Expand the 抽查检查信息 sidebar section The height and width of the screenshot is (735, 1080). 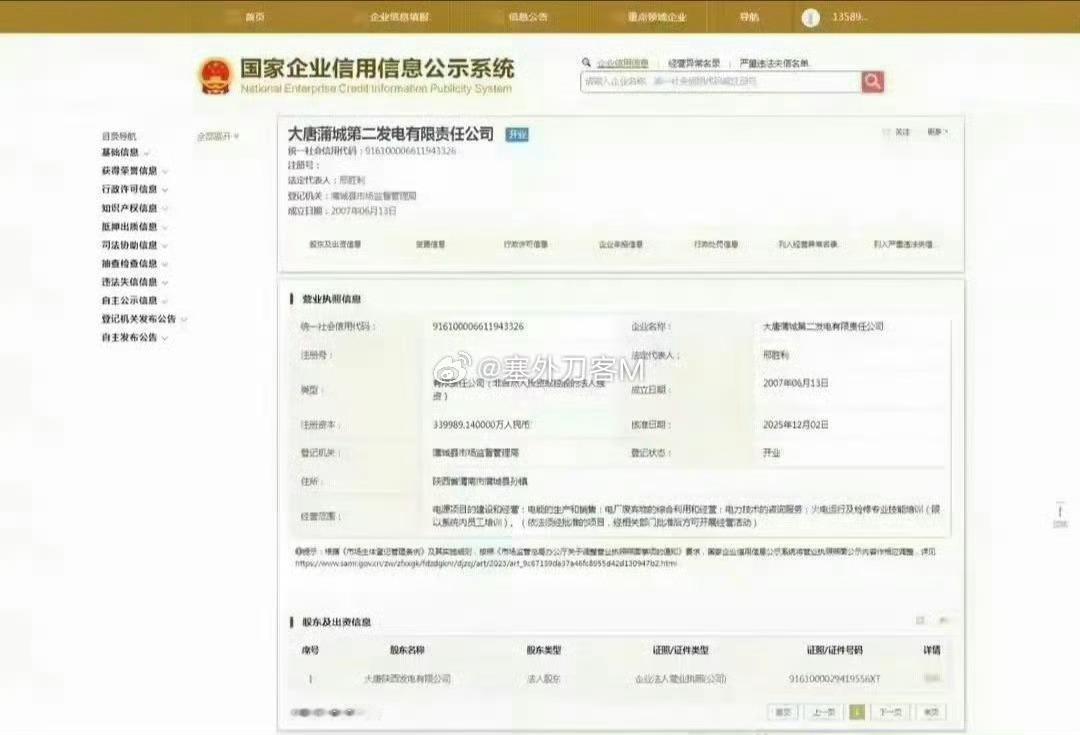coord(134,264)
